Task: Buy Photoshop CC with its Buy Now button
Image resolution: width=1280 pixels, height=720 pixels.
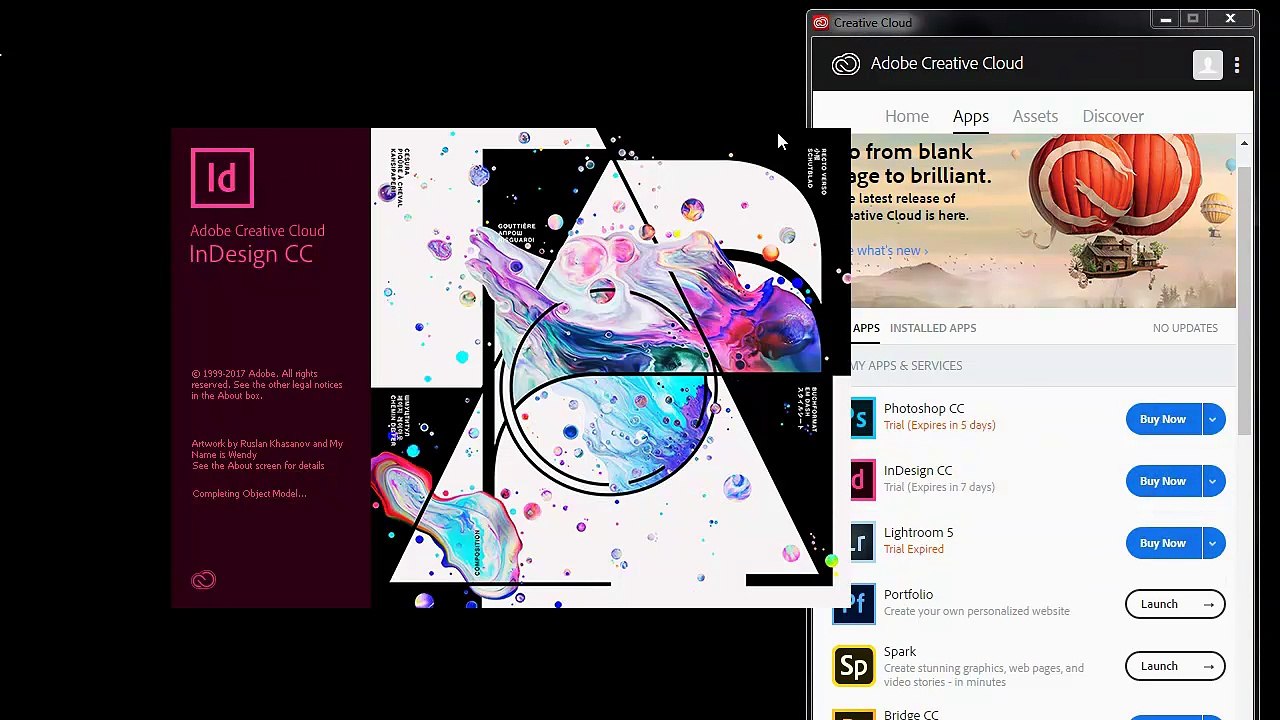Action: click(x=1162, y=419)
